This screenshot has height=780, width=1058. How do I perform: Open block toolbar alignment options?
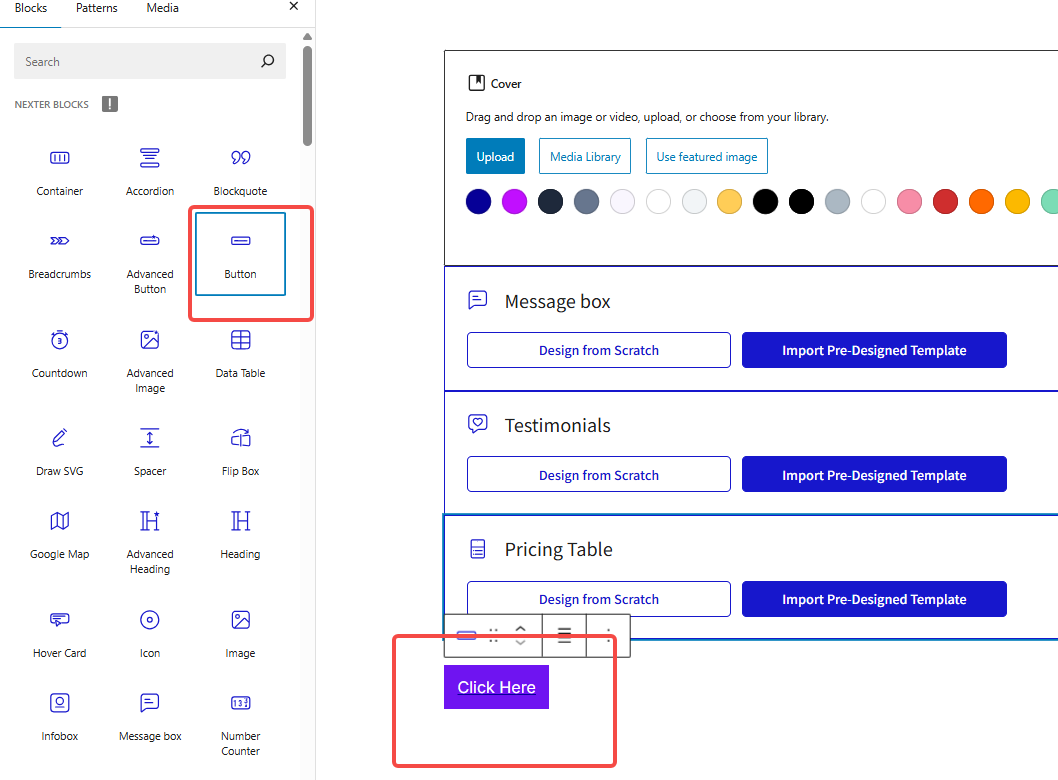tap(564, 636)
